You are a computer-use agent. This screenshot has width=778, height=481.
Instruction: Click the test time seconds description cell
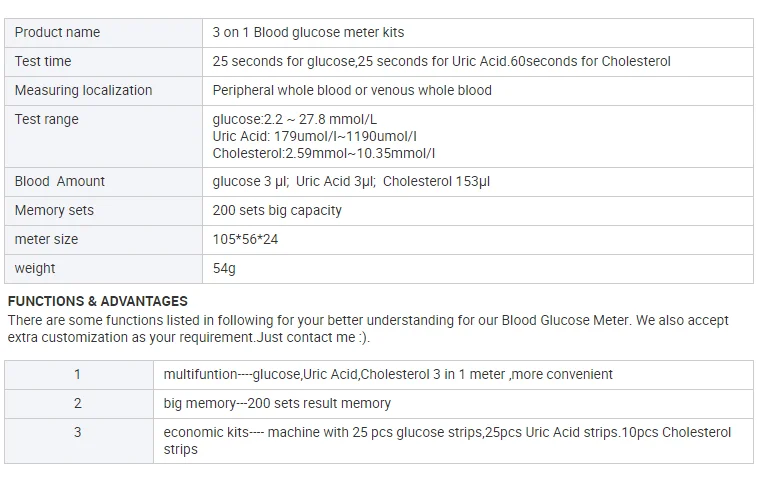[441, 61]
